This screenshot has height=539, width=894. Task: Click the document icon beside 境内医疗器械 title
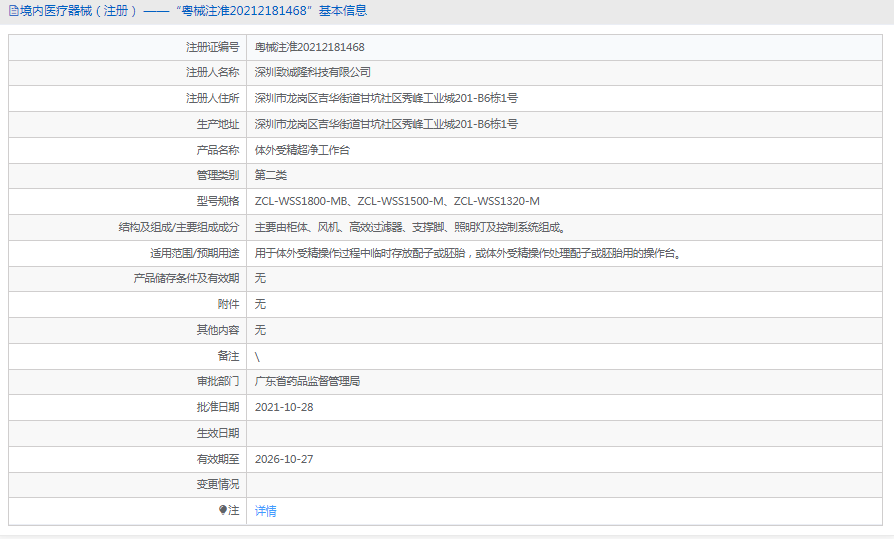pos(13,11)
